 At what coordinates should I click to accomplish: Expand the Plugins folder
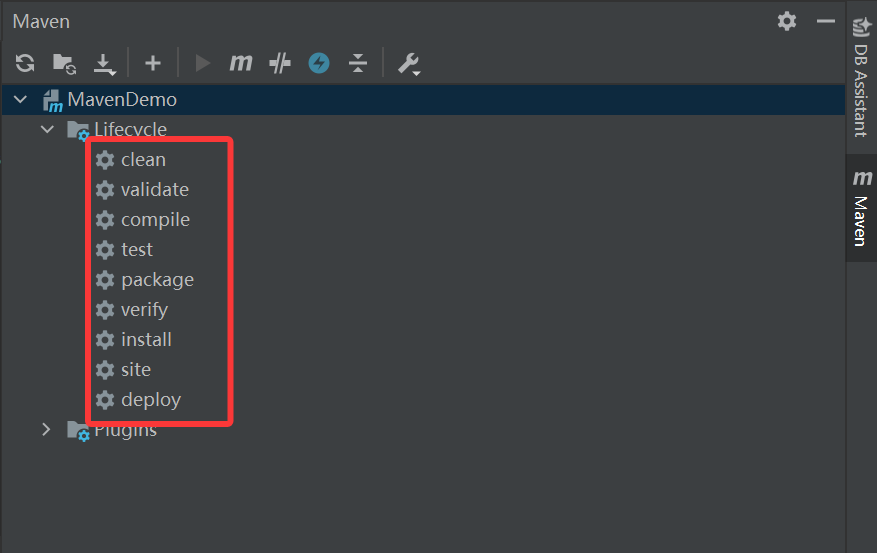(46, 429)
